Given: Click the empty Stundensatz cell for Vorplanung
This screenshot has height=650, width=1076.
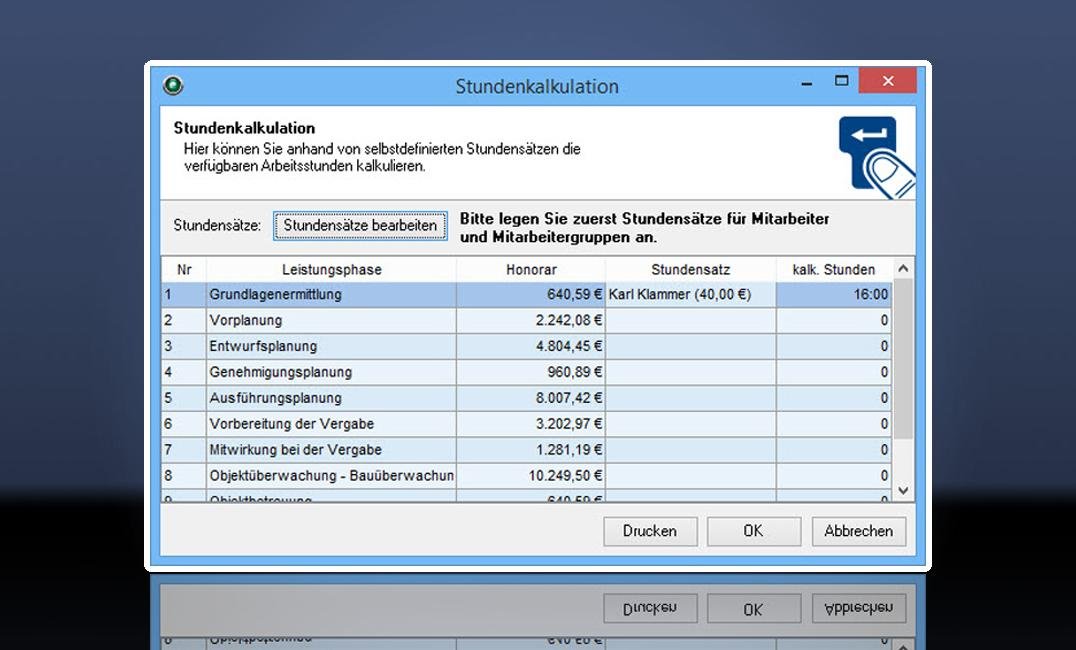Looking at the screenshot, I should [x=690, y=321].
